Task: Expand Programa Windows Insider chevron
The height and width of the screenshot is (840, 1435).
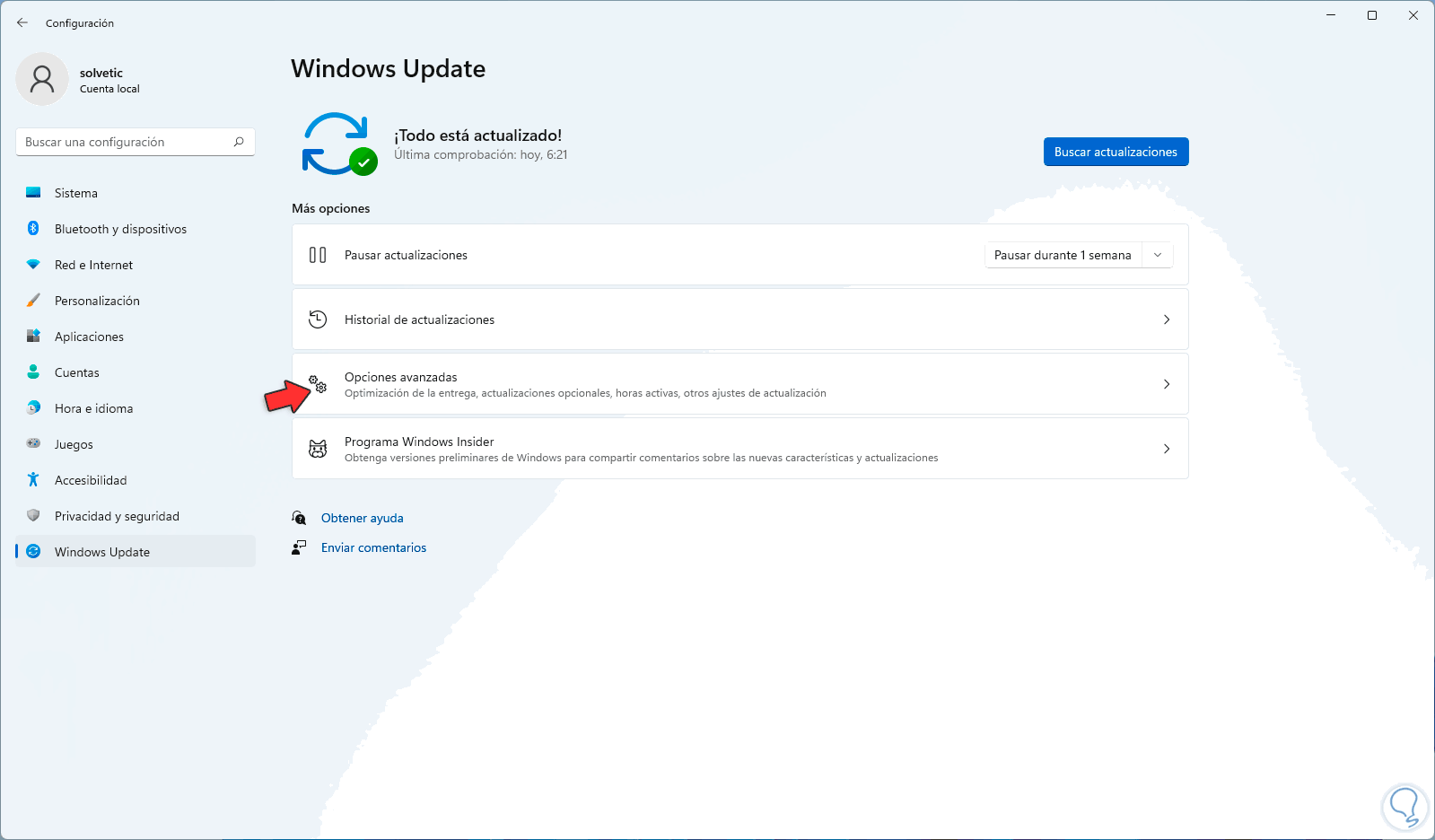Action: (1167, 449)
